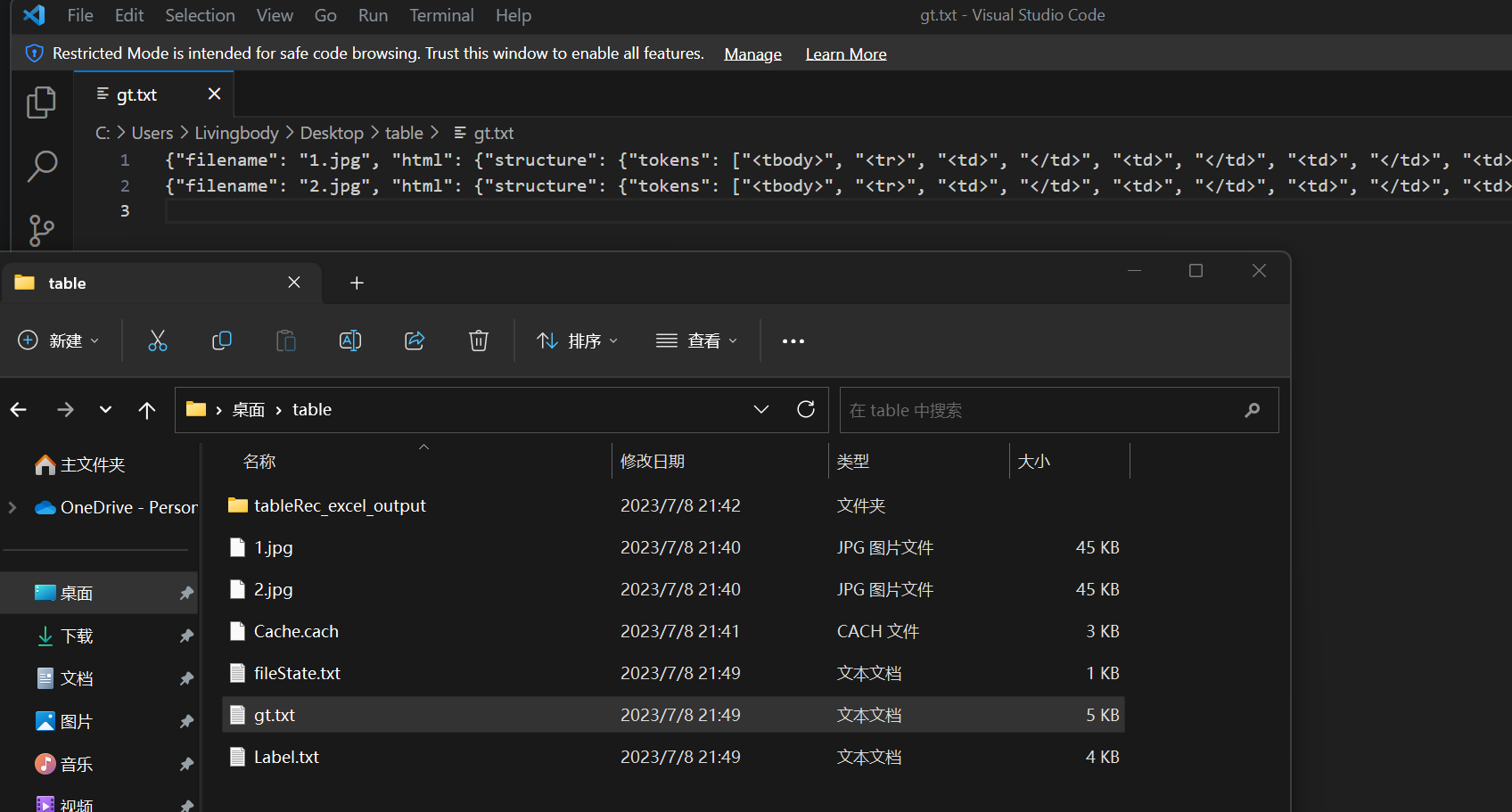Rename the selected file using the rename icon

click(349, 340)
